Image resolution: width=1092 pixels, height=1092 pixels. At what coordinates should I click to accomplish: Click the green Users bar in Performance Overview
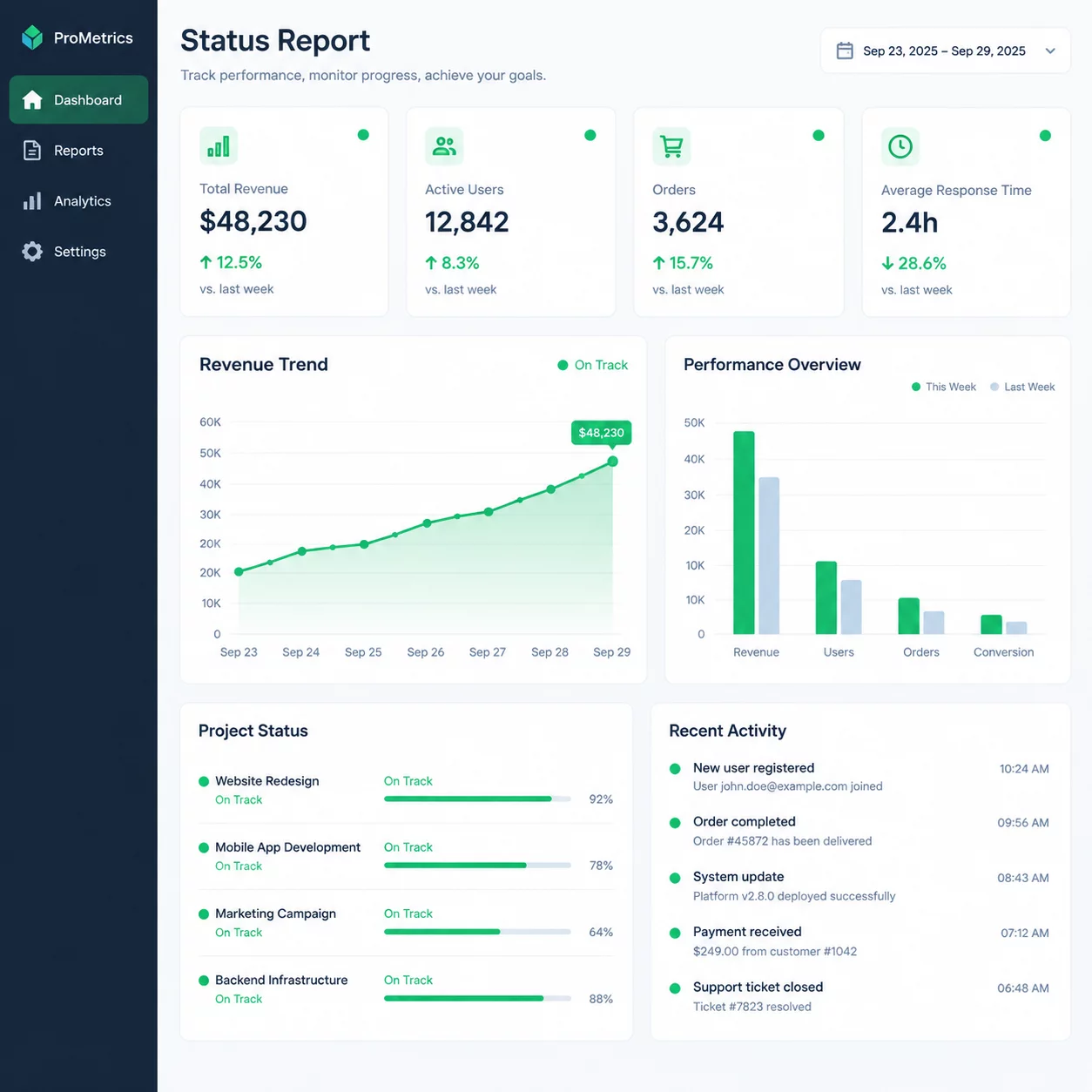[x=826, y=597]
